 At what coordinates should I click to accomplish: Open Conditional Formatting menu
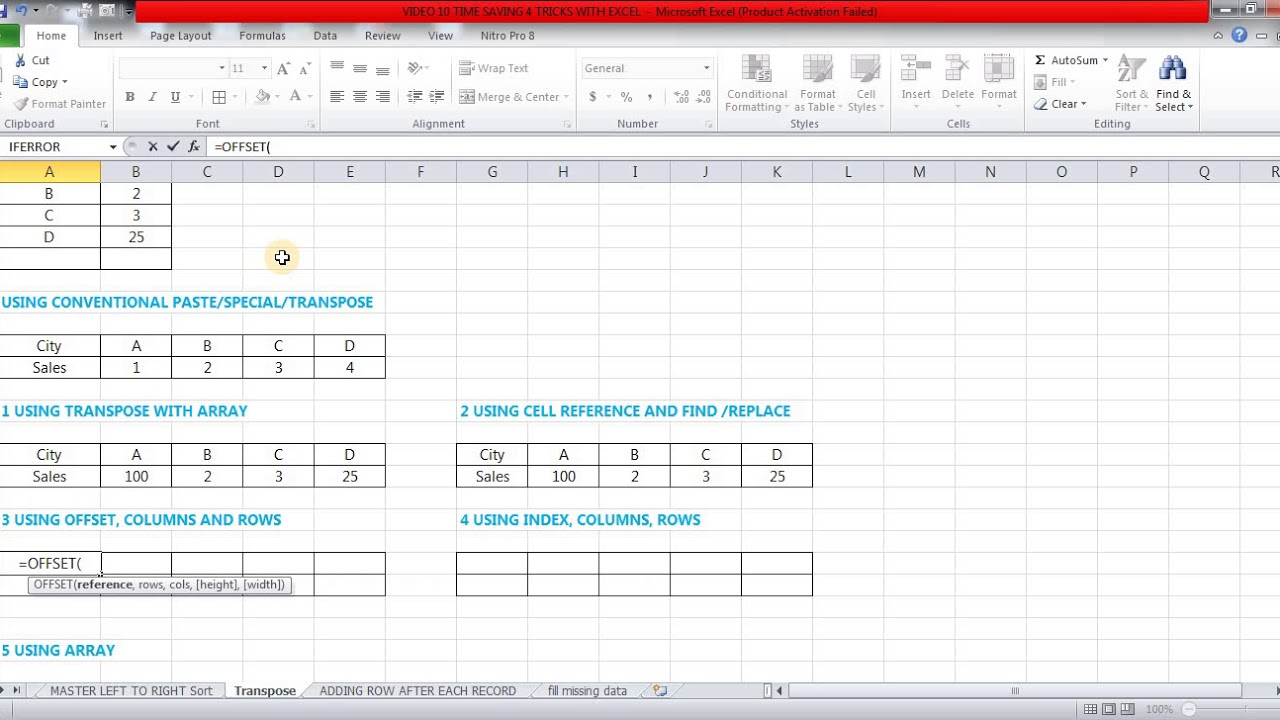click(757, 84)
